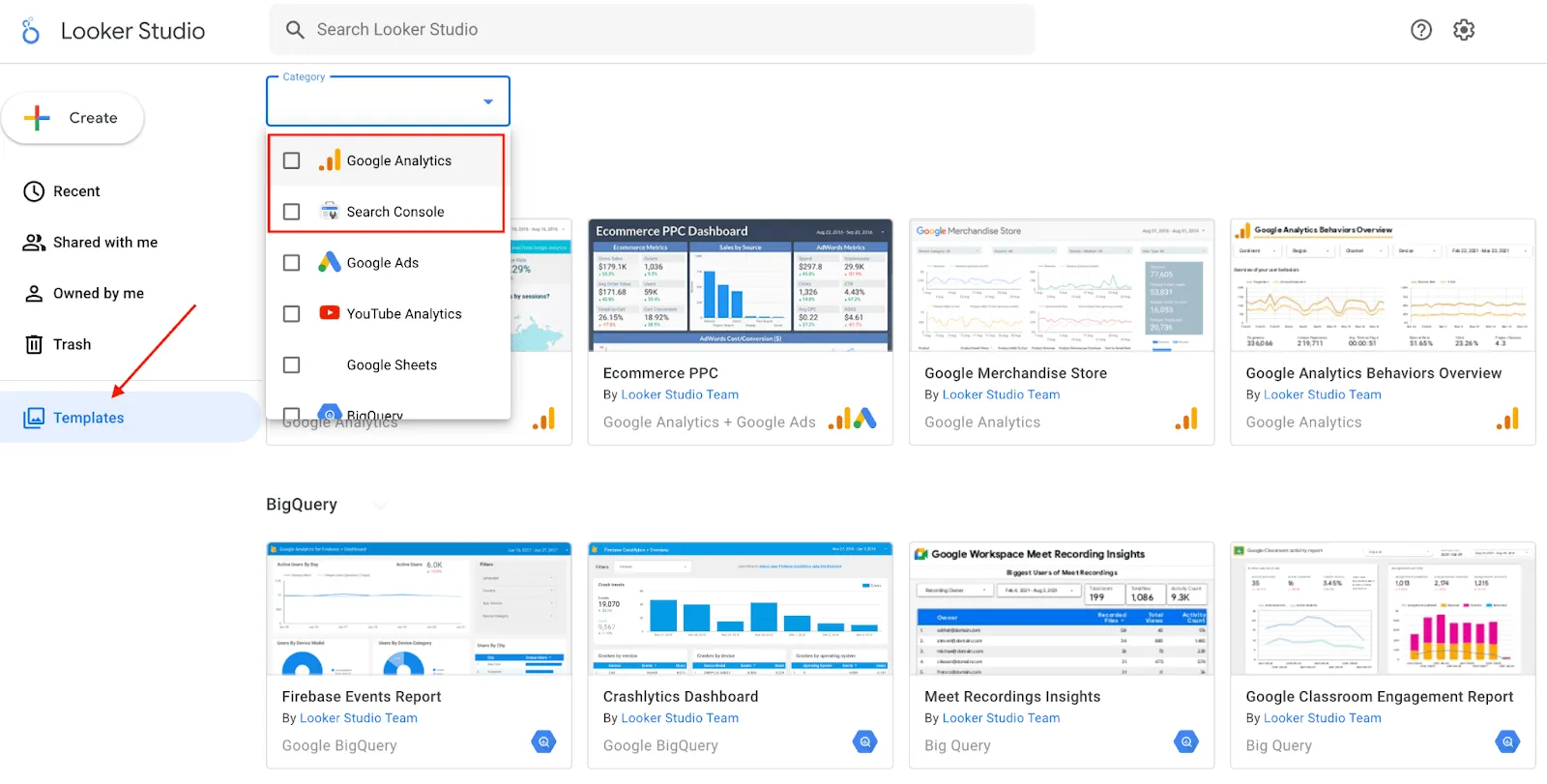Check the Google Analytics checkbox

pos(291,160)
